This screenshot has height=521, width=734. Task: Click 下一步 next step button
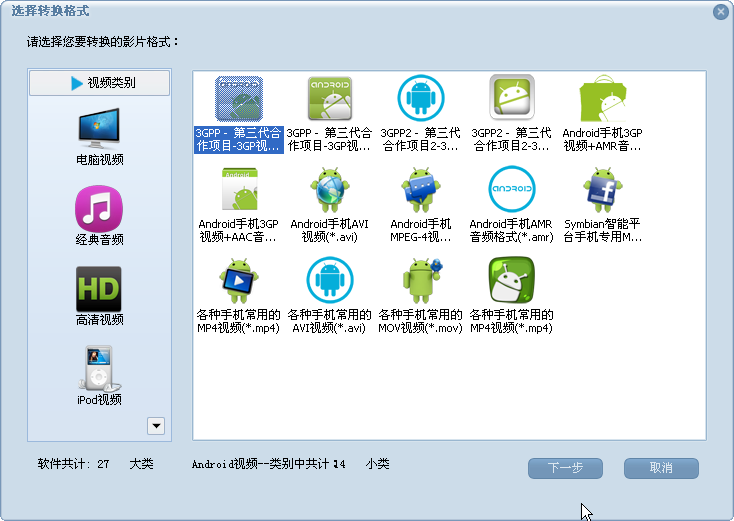[565, 468]
